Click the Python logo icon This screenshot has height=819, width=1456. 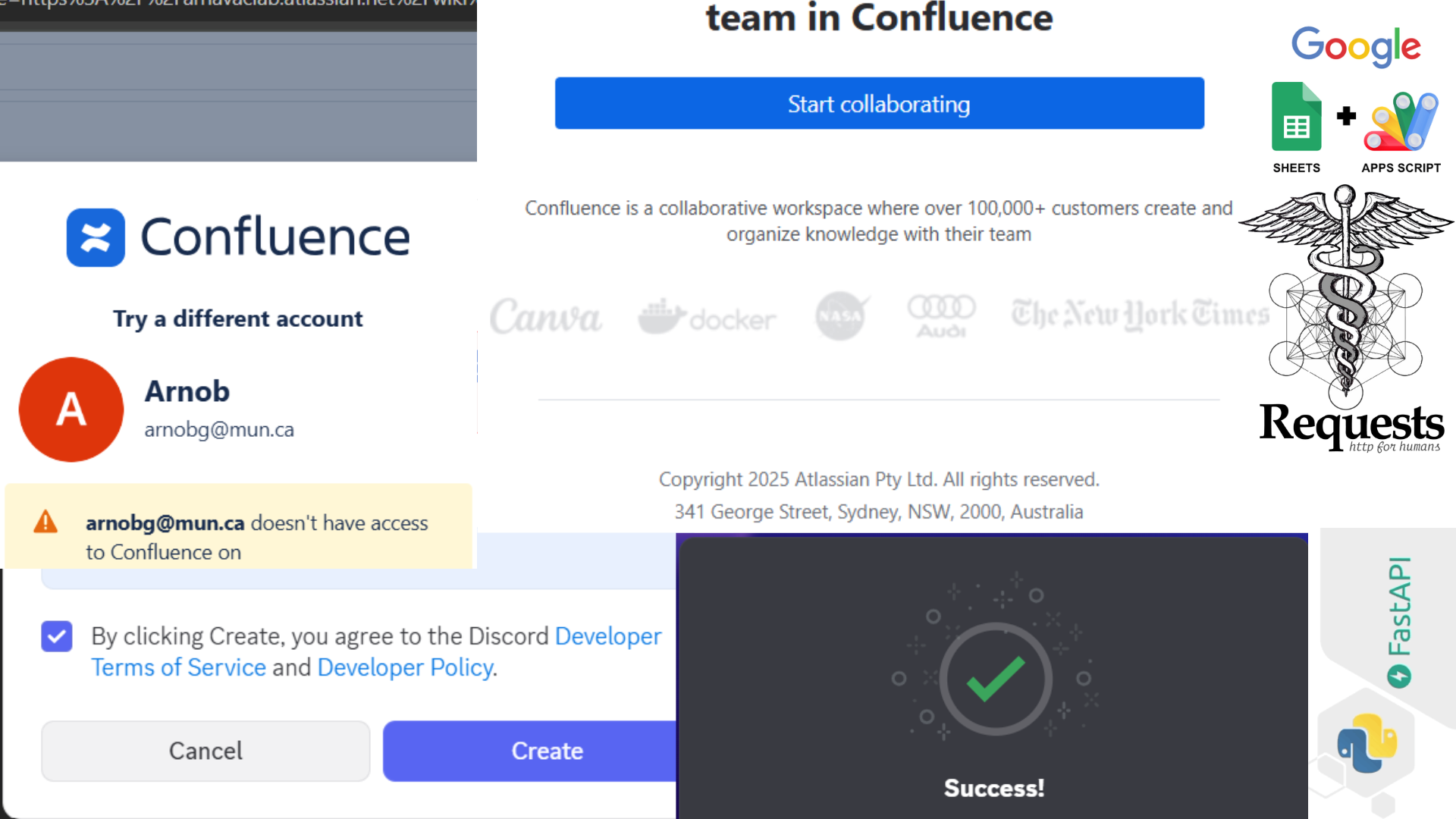[1367, 743]
